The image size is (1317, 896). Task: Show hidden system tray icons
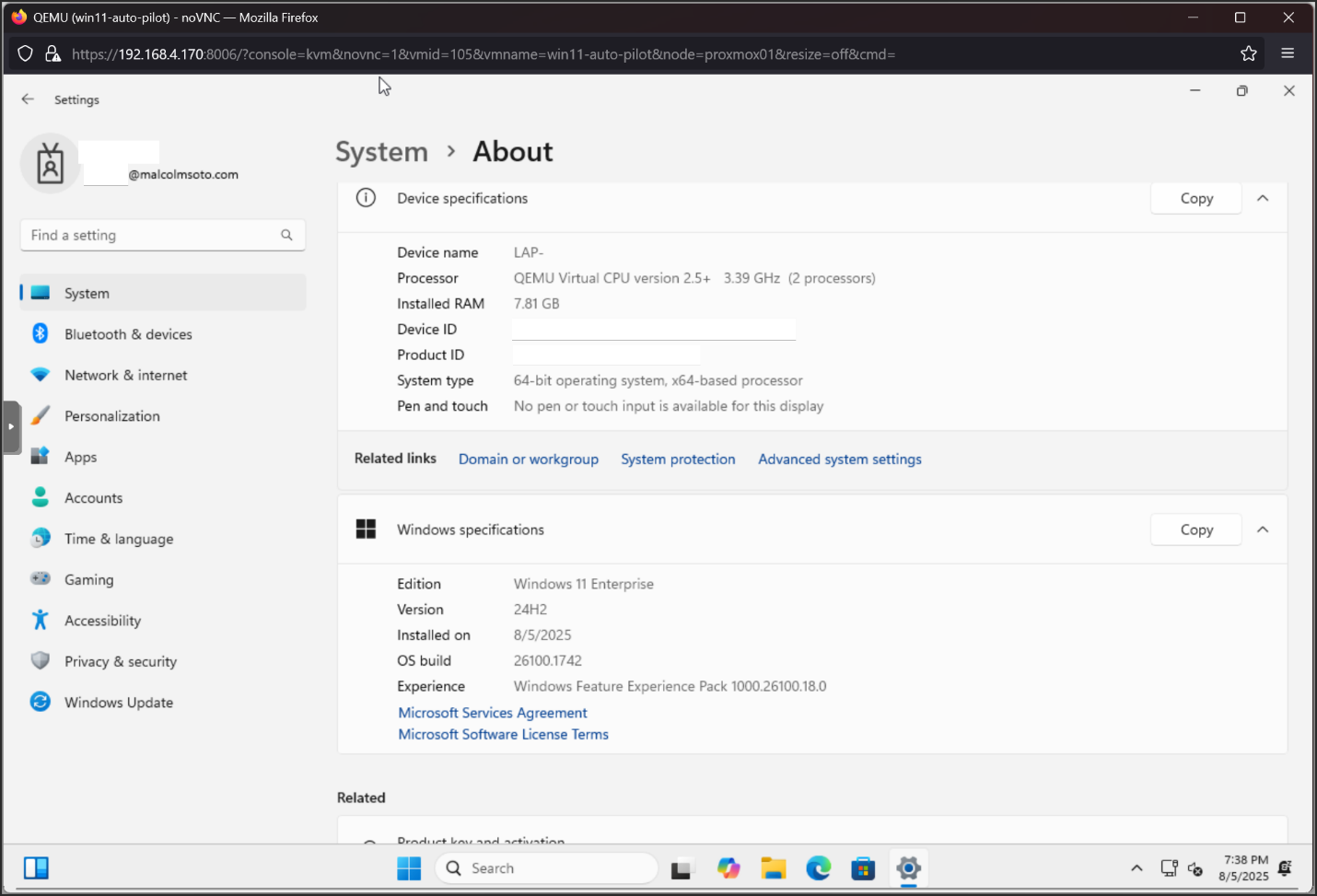[x=1136, y=868]
